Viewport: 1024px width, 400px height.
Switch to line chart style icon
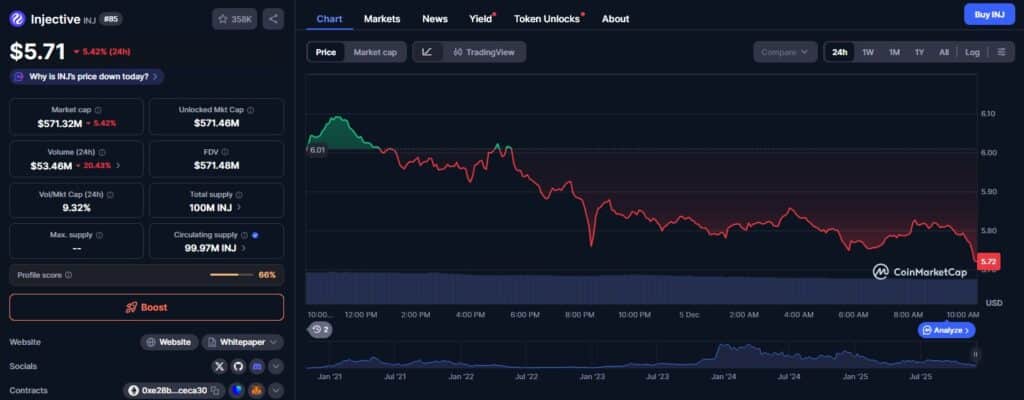pyautogui.click(x=427, y=52)
